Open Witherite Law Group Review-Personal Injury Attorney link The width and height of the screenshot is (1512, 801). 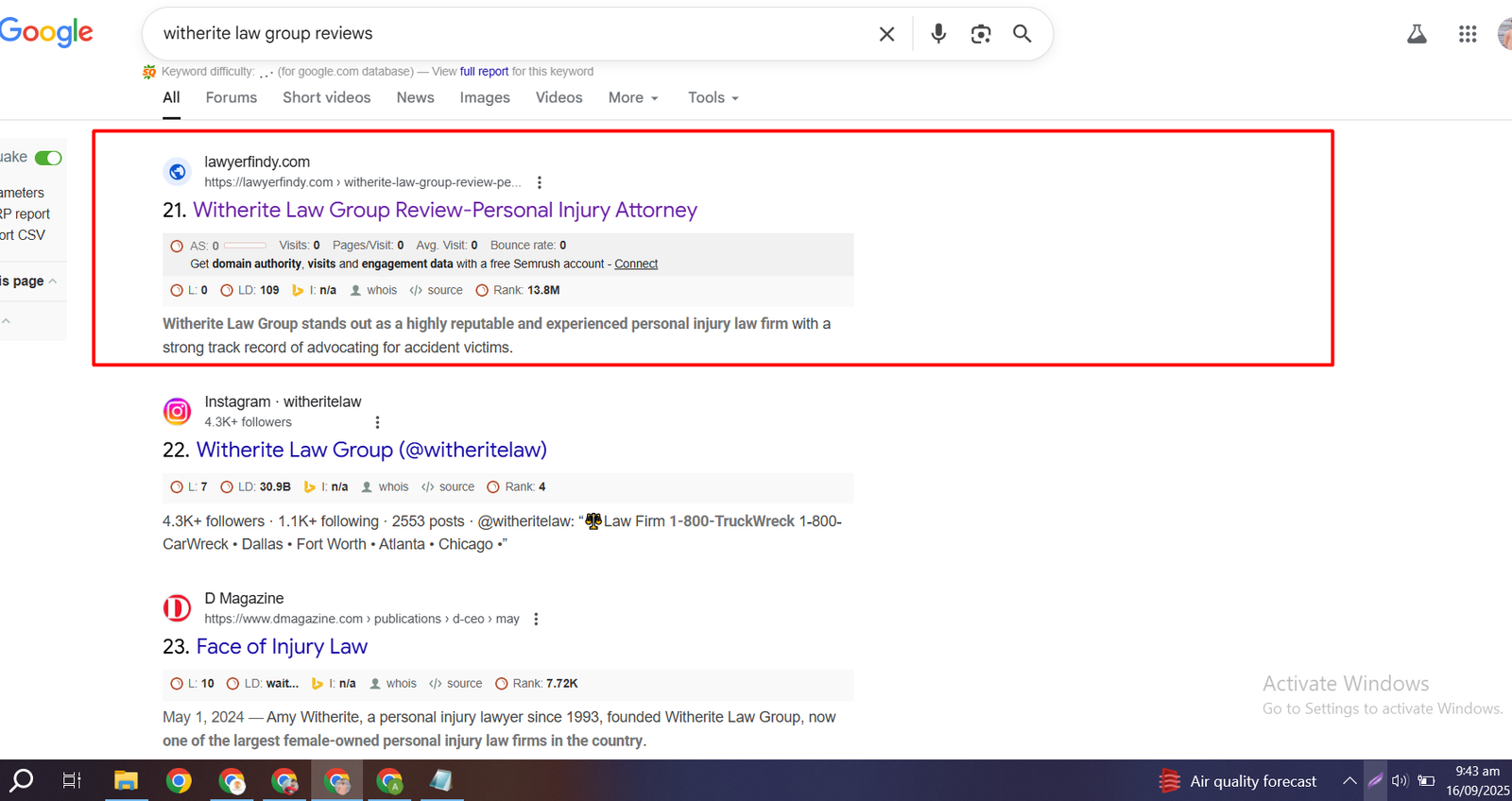pyautogui.click(x=444, y=210)
